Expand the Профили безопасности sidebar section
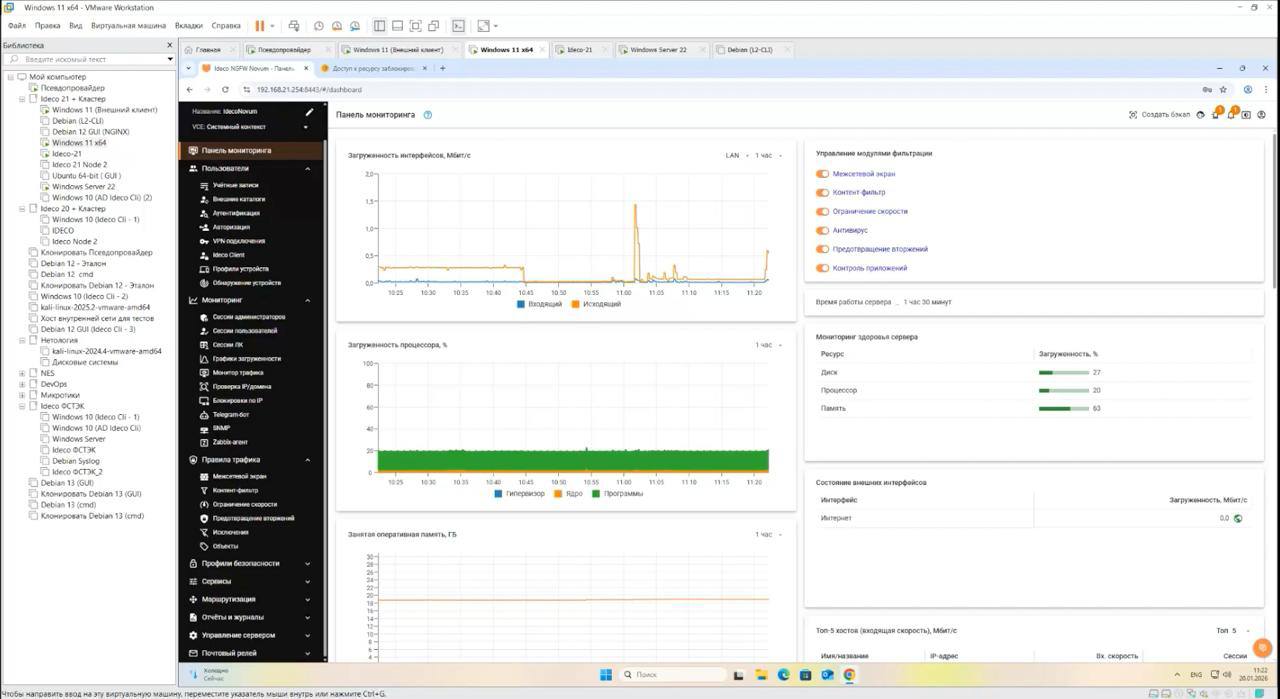The height and width of the screenshot is (699, 1280). [x=251, y=564]
